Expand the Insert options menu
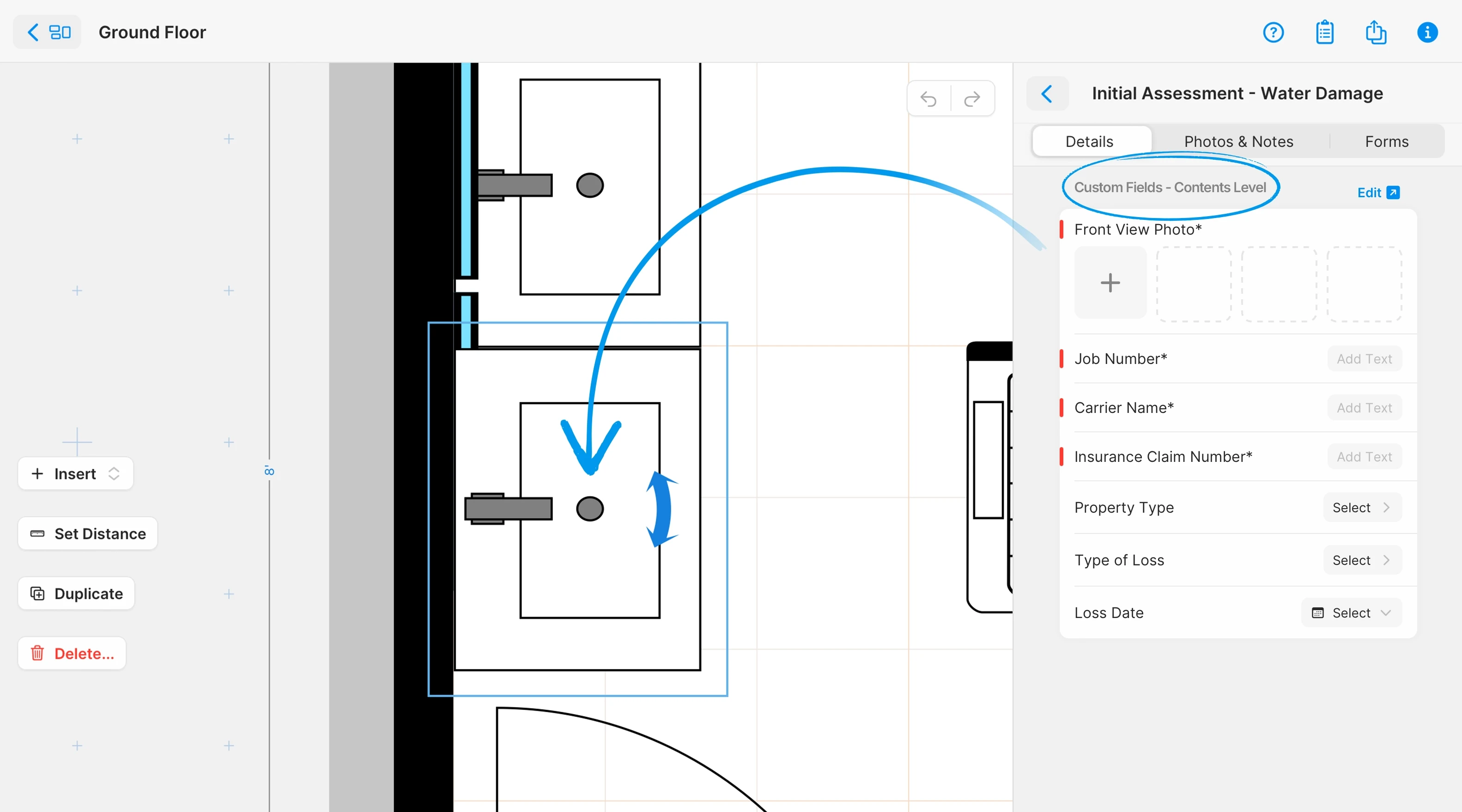1462x812 pixels. pyautogui.click(x=75, y=474)
